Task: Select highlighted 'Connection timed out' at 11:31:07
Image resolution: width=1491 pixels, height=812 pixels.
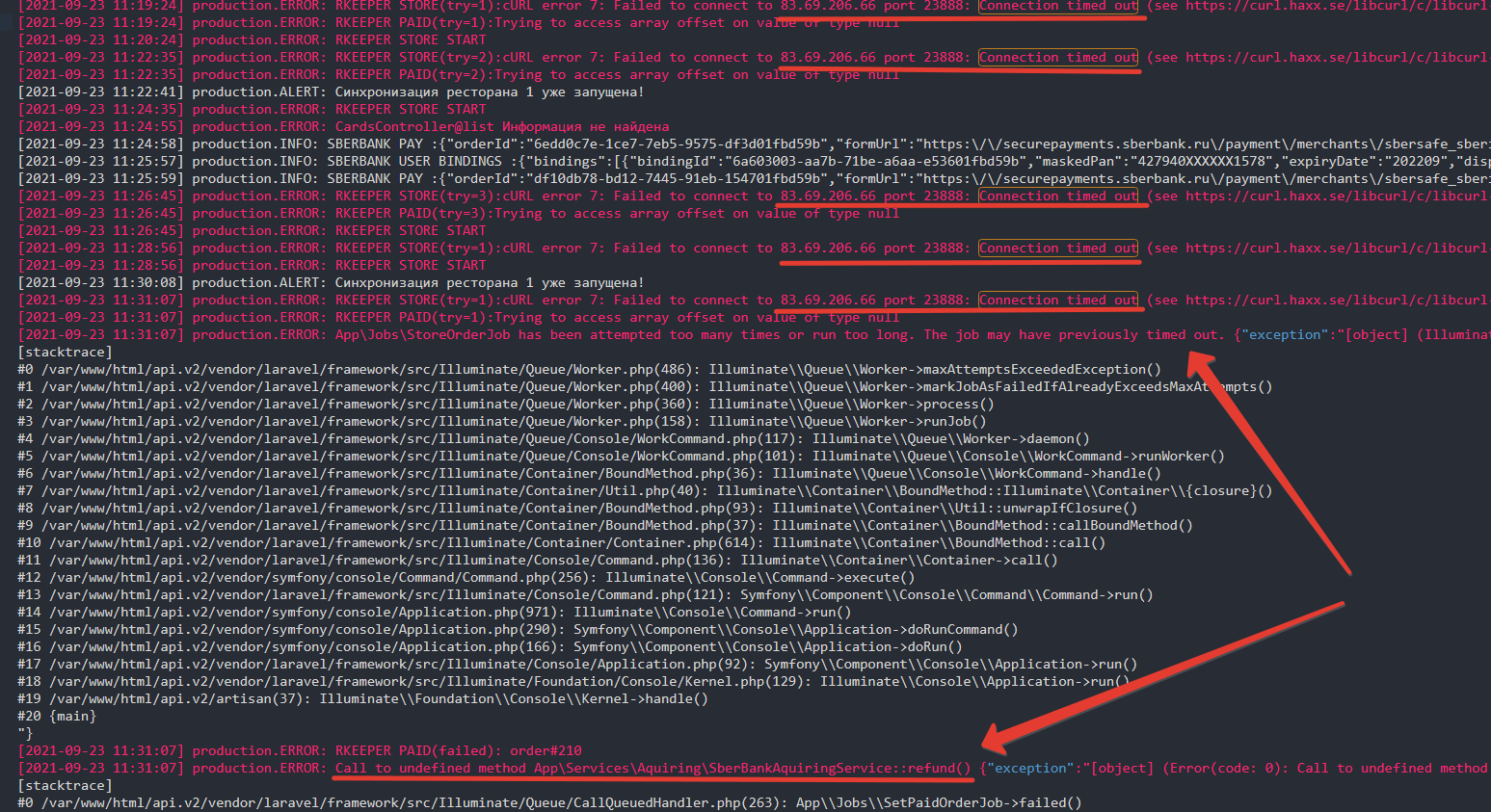Action: coord(1058,301)
